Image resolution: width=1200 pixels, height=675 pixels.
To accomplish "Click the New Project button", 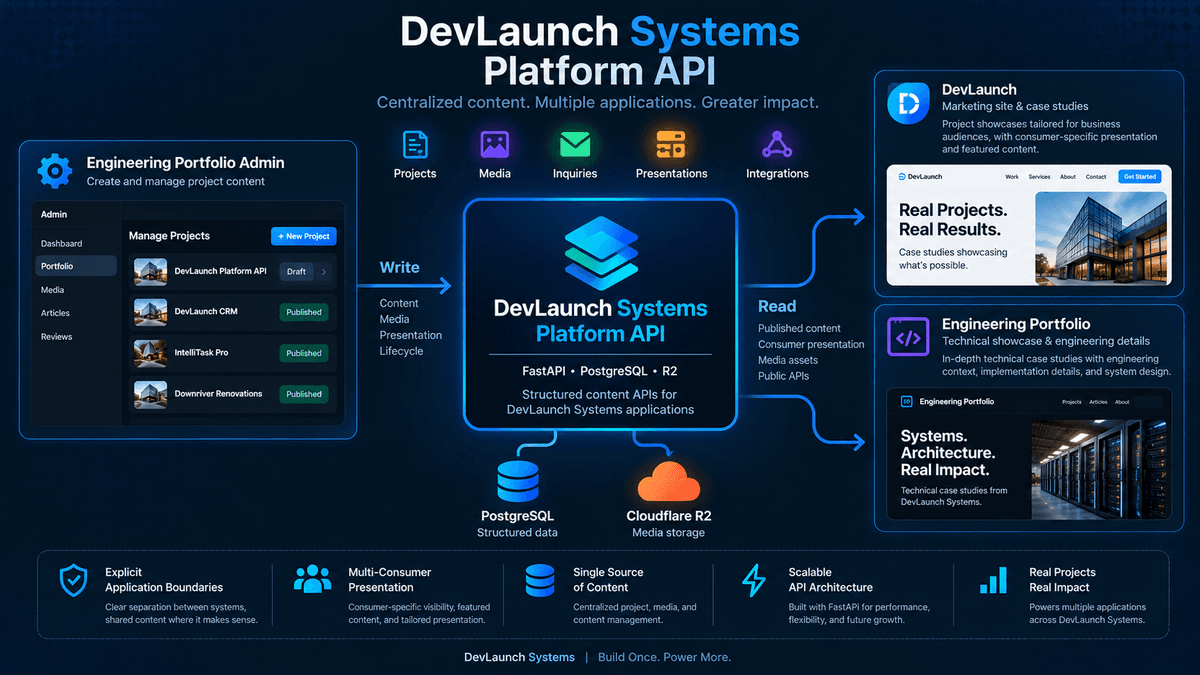I will (x=304, y=236).
